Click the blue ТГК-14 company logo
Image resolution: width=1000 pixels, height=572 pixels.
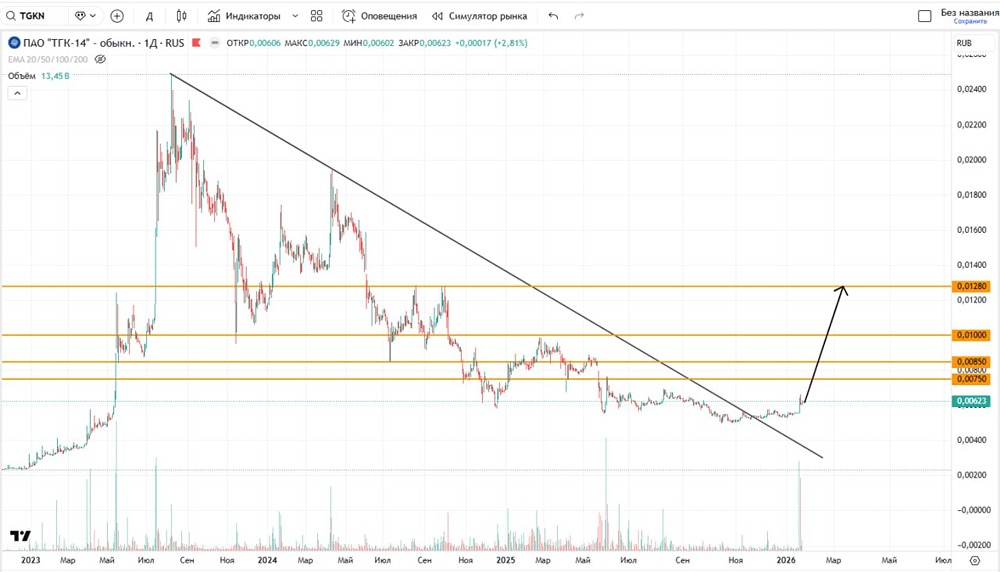click(x=14, y=43)
